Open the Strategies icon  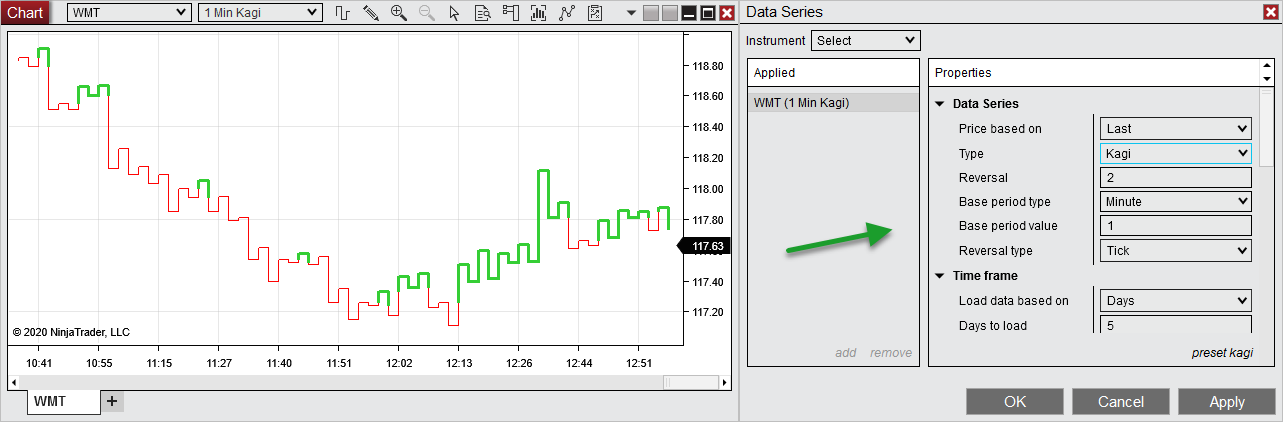click(x=567, y=13)
